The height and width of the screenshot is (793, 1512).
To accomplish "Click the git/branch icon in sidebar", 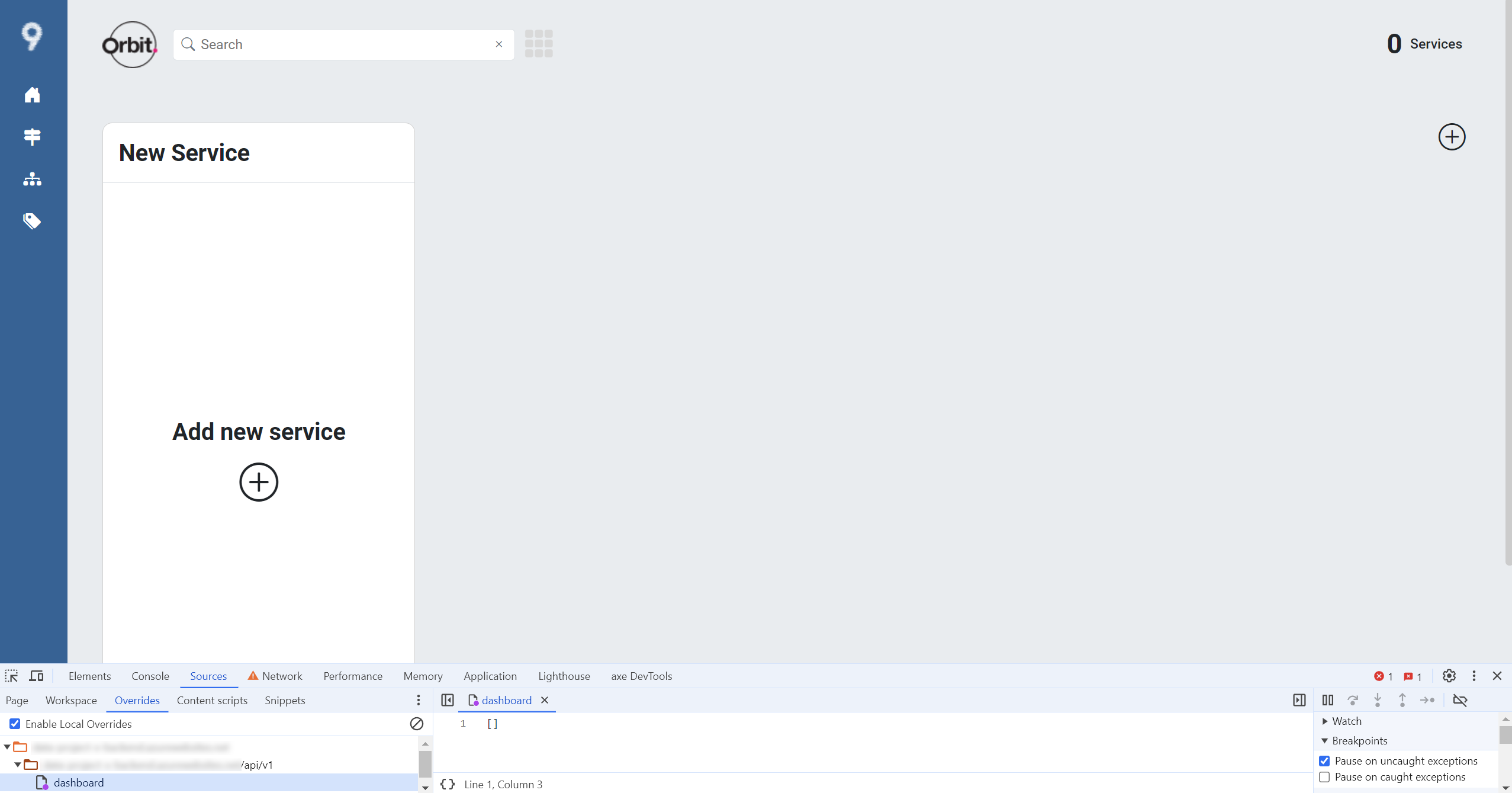I will (x=33, y=137).
